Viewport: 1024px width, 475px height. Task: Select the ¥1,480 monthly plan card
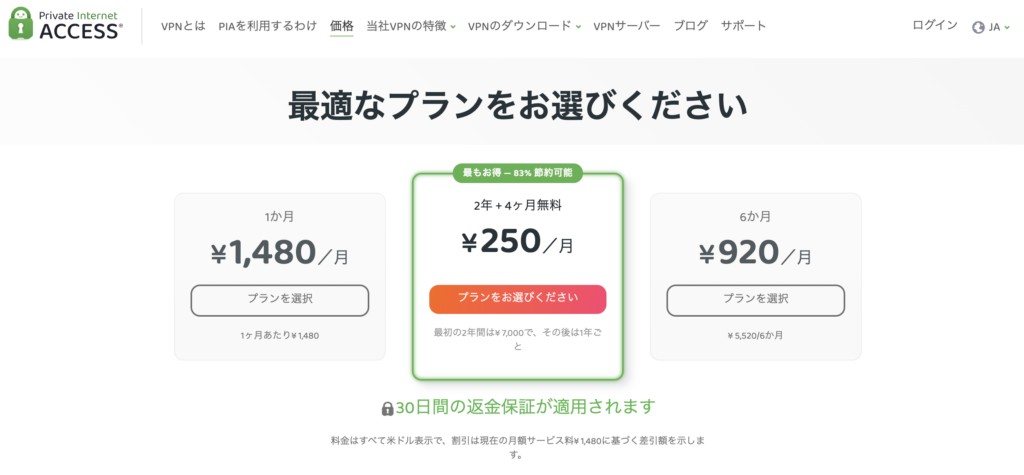280,276
